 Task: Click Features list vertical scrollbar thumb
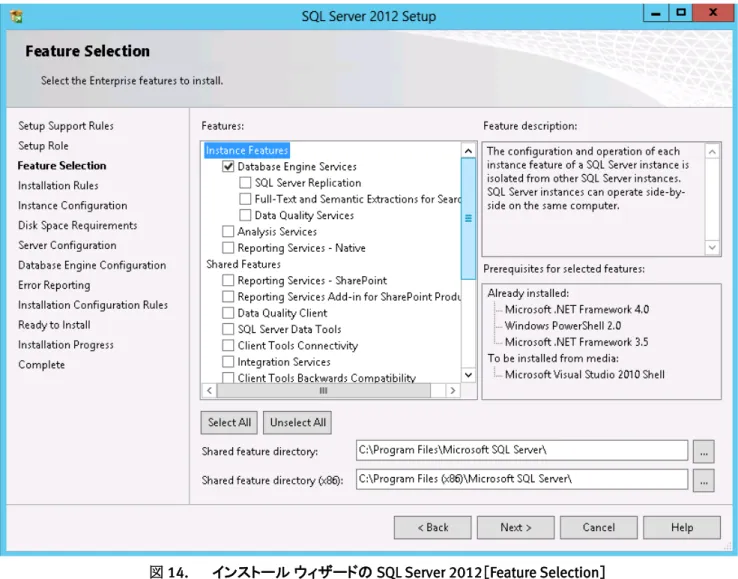point(468,218)
